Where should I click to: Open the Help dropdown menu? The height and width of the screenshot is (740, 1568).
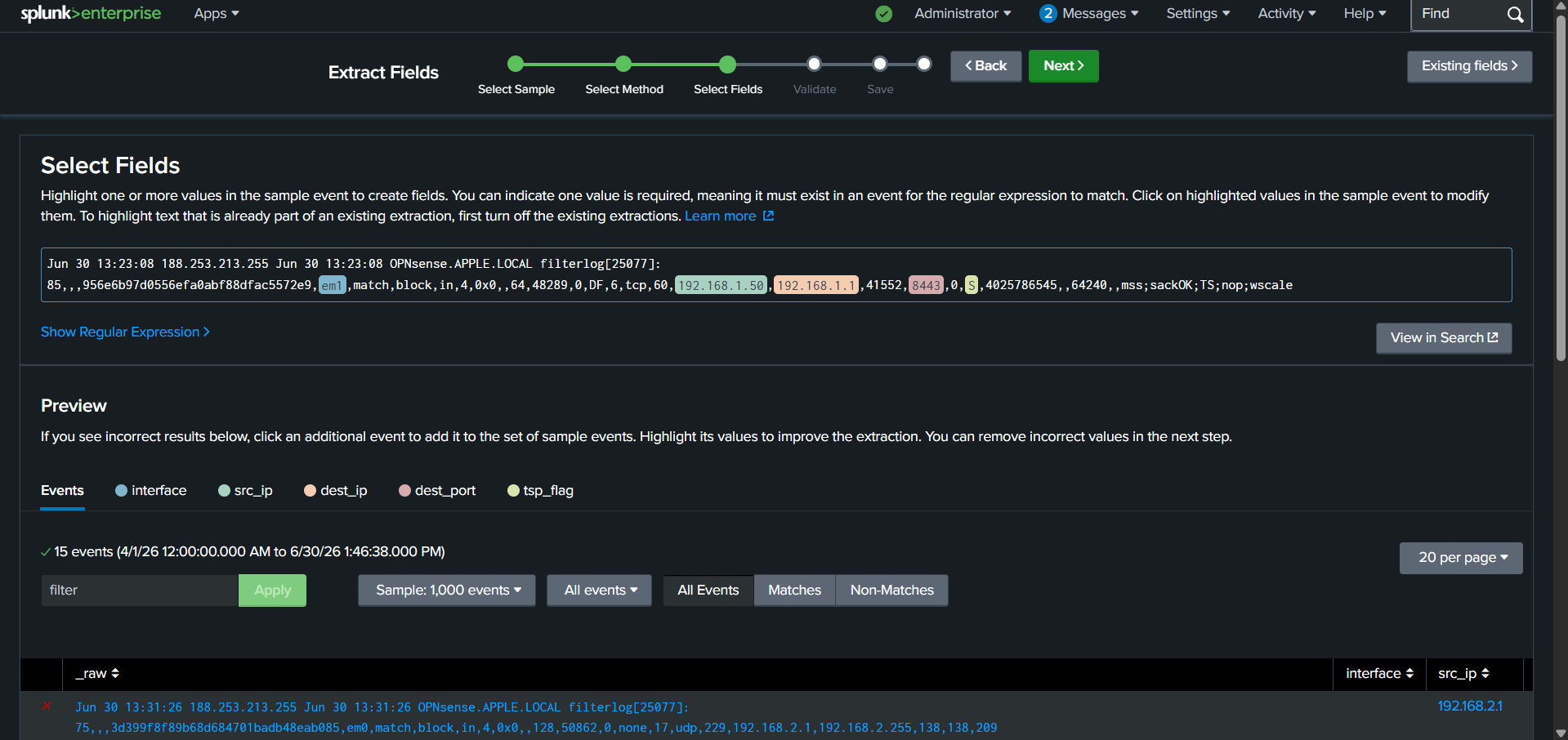coord(1365,14)
